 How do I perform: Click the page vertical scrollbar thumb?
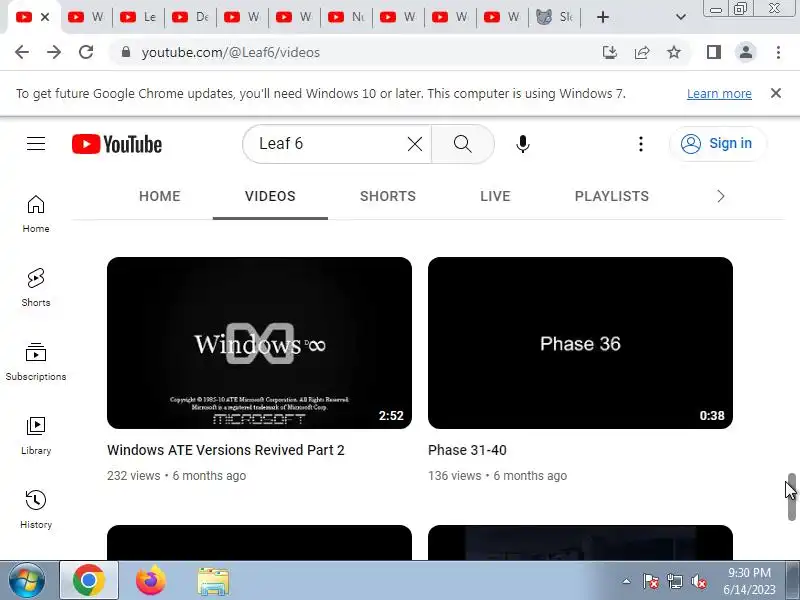792,497
